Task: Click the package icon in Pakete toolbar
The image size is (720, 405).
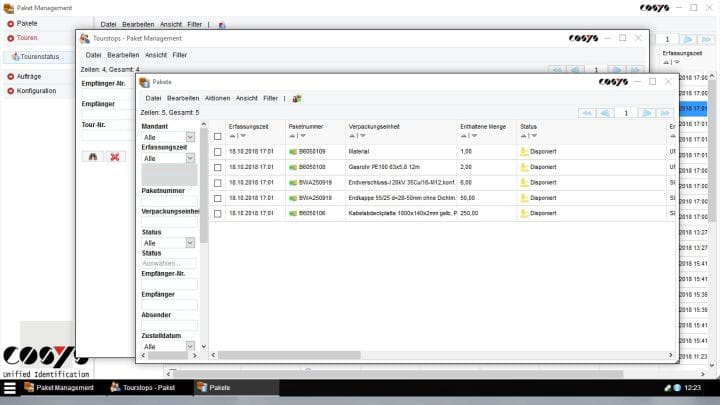Action: point(297,98)
